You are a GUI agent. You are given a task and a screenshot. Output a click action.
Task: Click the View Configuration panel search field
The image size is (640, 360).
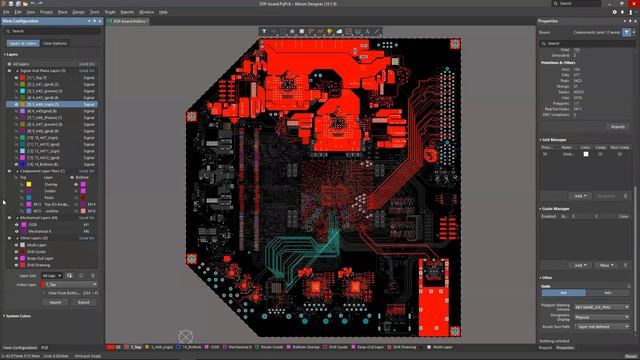[x=52, y=31]
